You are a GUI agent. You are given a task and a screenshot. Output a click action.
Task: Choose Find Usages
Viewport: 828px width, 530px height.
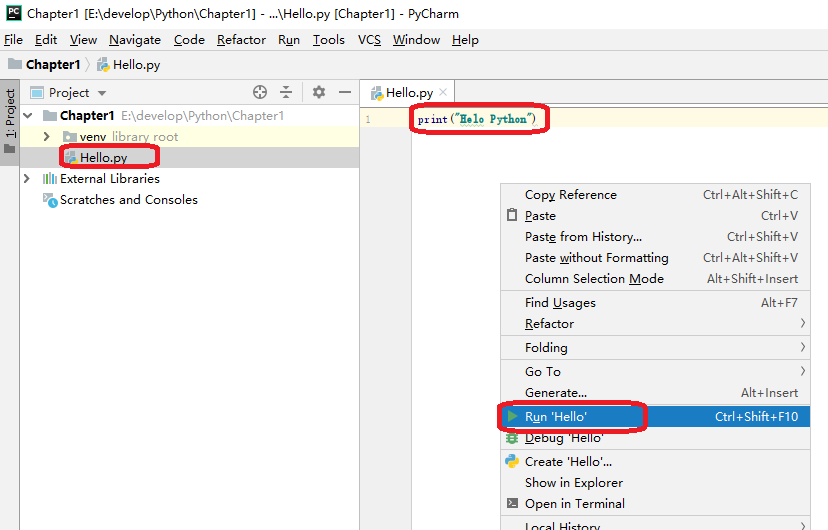655,302
